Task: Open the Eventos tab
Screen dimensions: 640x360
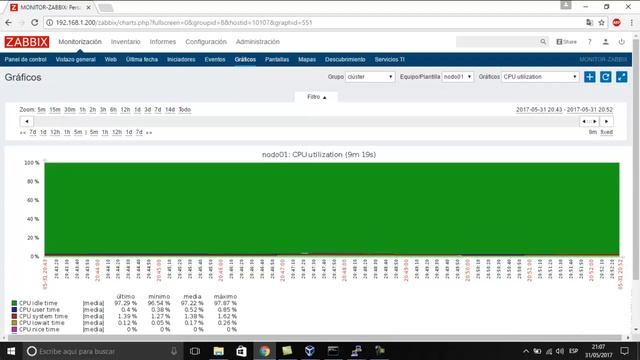Action: click(215, 60)
